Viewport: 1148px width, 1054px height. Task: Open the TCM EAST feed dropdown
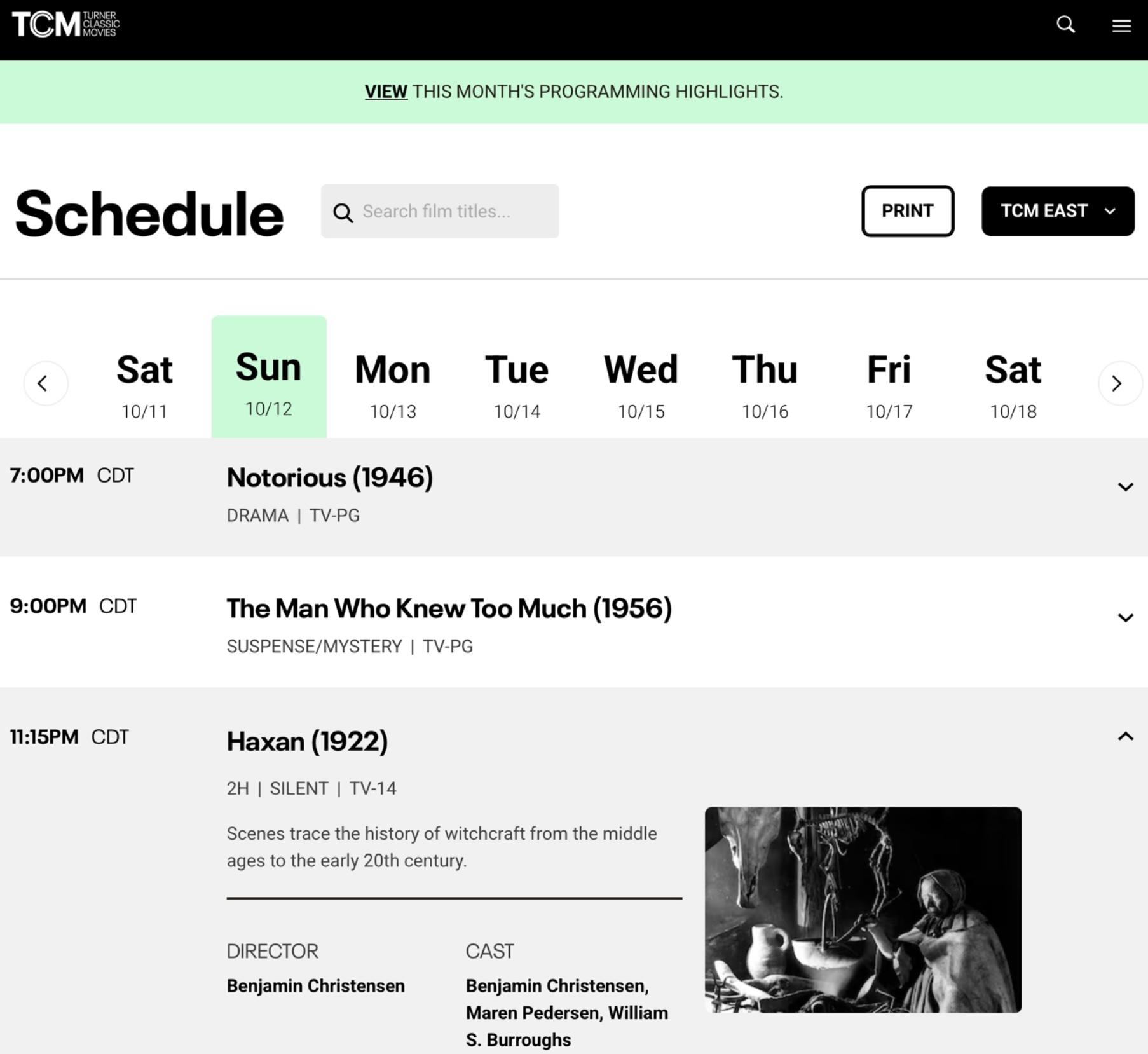(x=1057, y=211)
